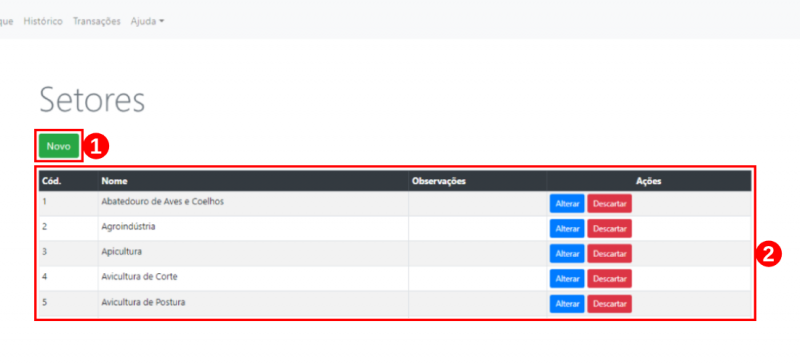Click the Setores page heading
The width and height of the screenshot is (800, 364).
coord(92,100)
